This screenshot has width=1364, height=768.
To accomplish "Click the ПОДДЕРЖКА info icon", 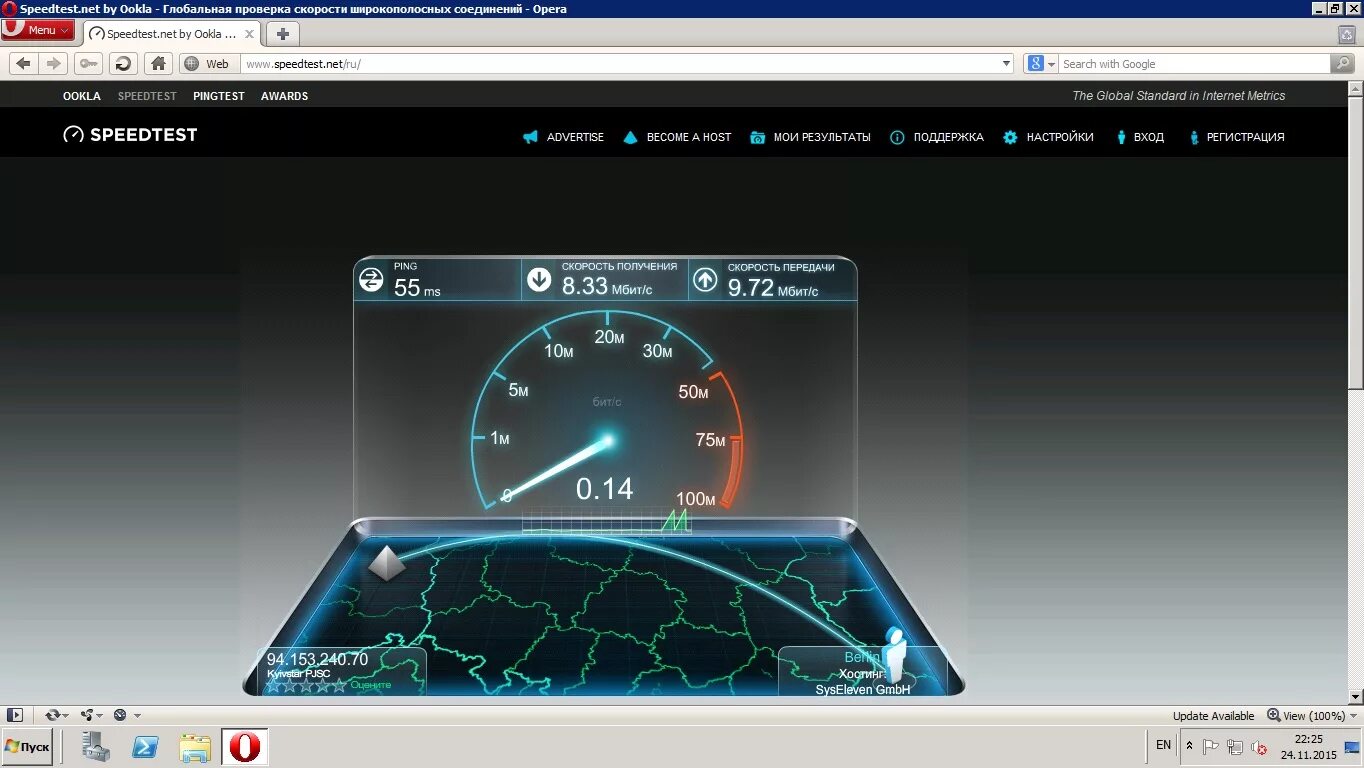I will [x=897, y=137].
